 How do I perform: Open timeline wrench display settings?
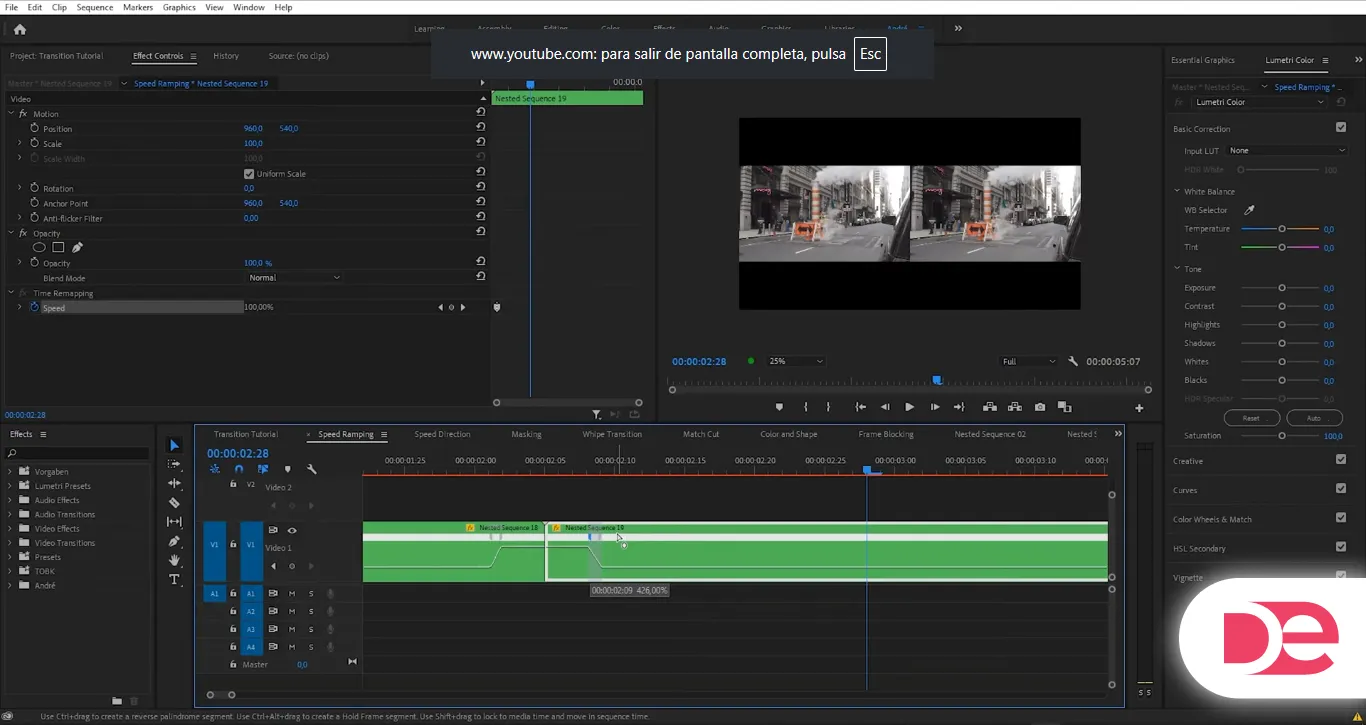point(312,469)
